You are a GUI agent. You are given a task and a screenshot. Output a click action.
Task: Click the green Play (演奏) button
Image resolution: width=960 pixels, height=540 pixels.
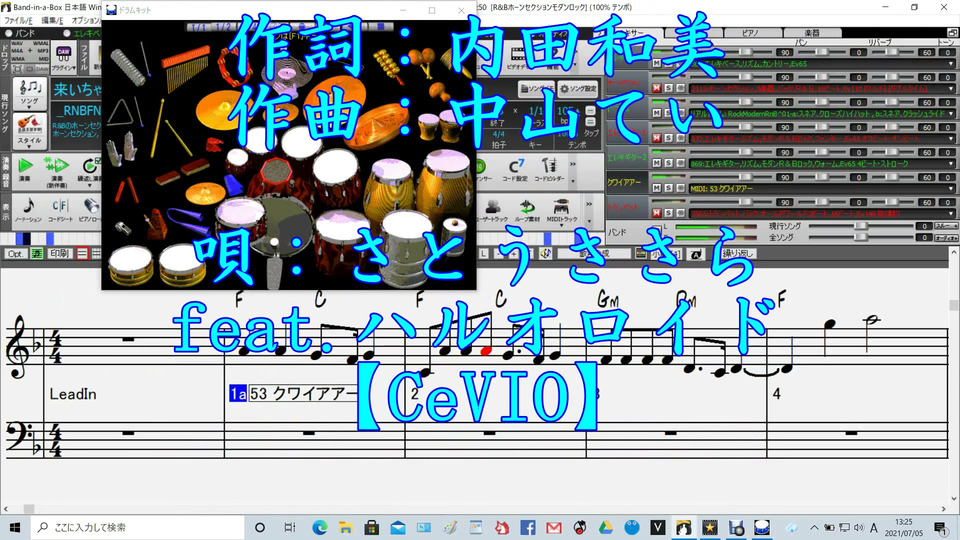[x=25, y=170]
